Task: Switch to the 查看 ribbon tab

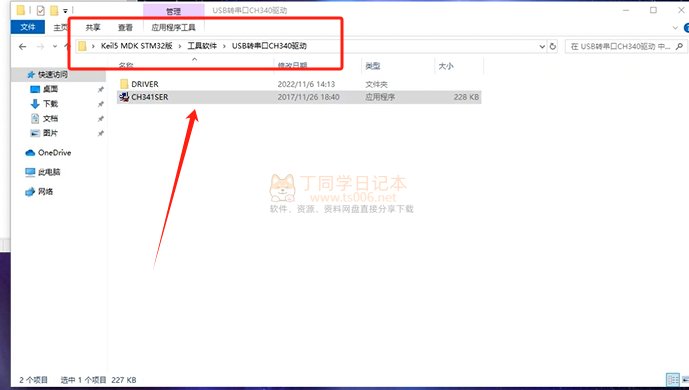Action: tap(125, 28)
